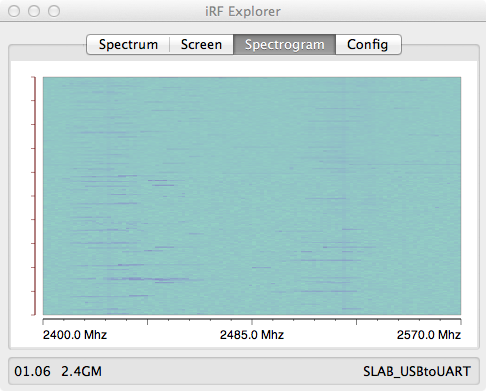Click the 2400.0 Mhz axis label
Viewport: 486px width, 391px height.
[75, 335]
